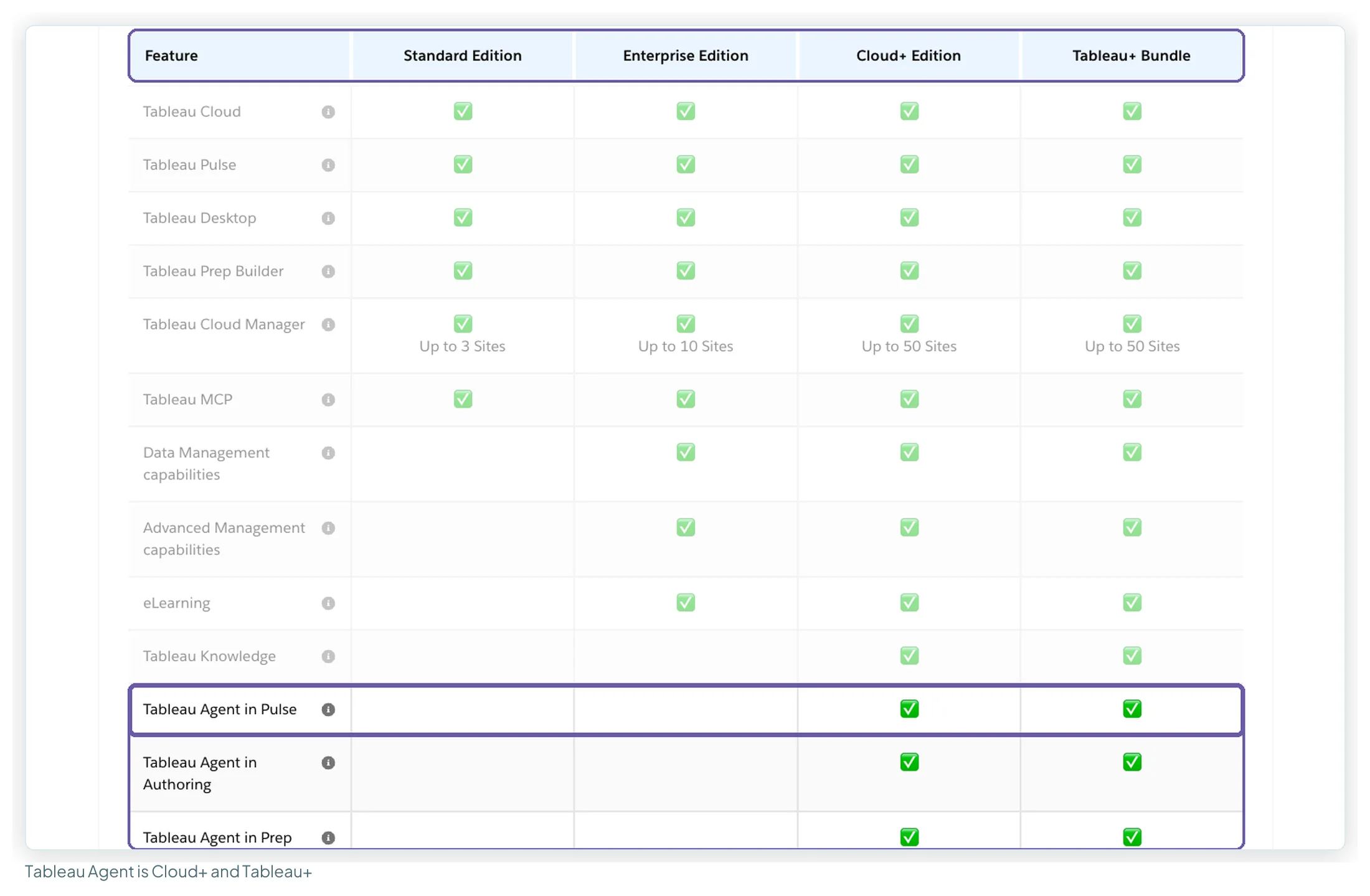Screen dimensions: 1370x896
Task: Show info tooltip for Tableau Desktop
Action: 328,219
